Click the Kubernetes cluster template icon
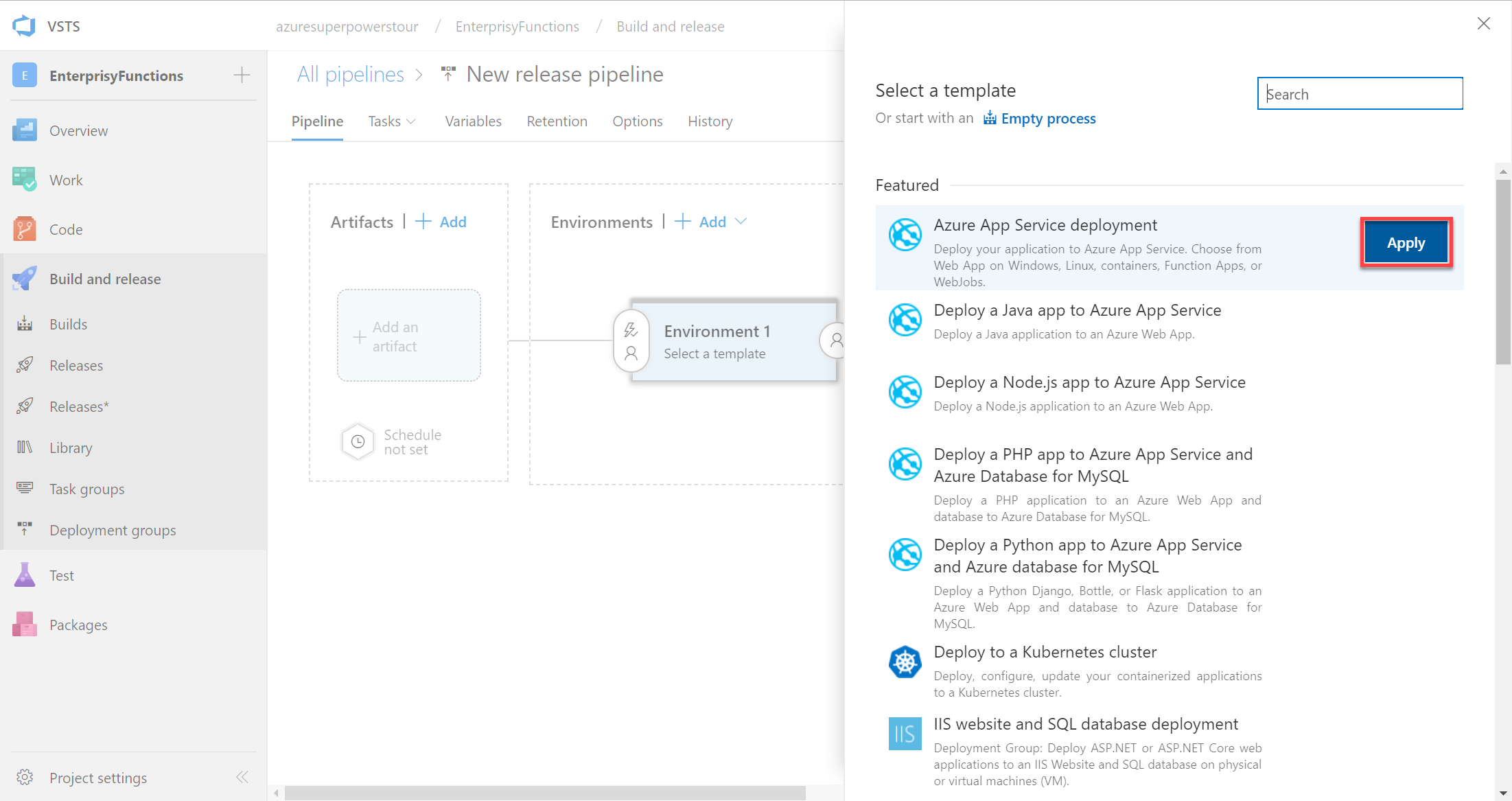The height and width of the screenshot is (801, 1512). [x=905, y=662]
